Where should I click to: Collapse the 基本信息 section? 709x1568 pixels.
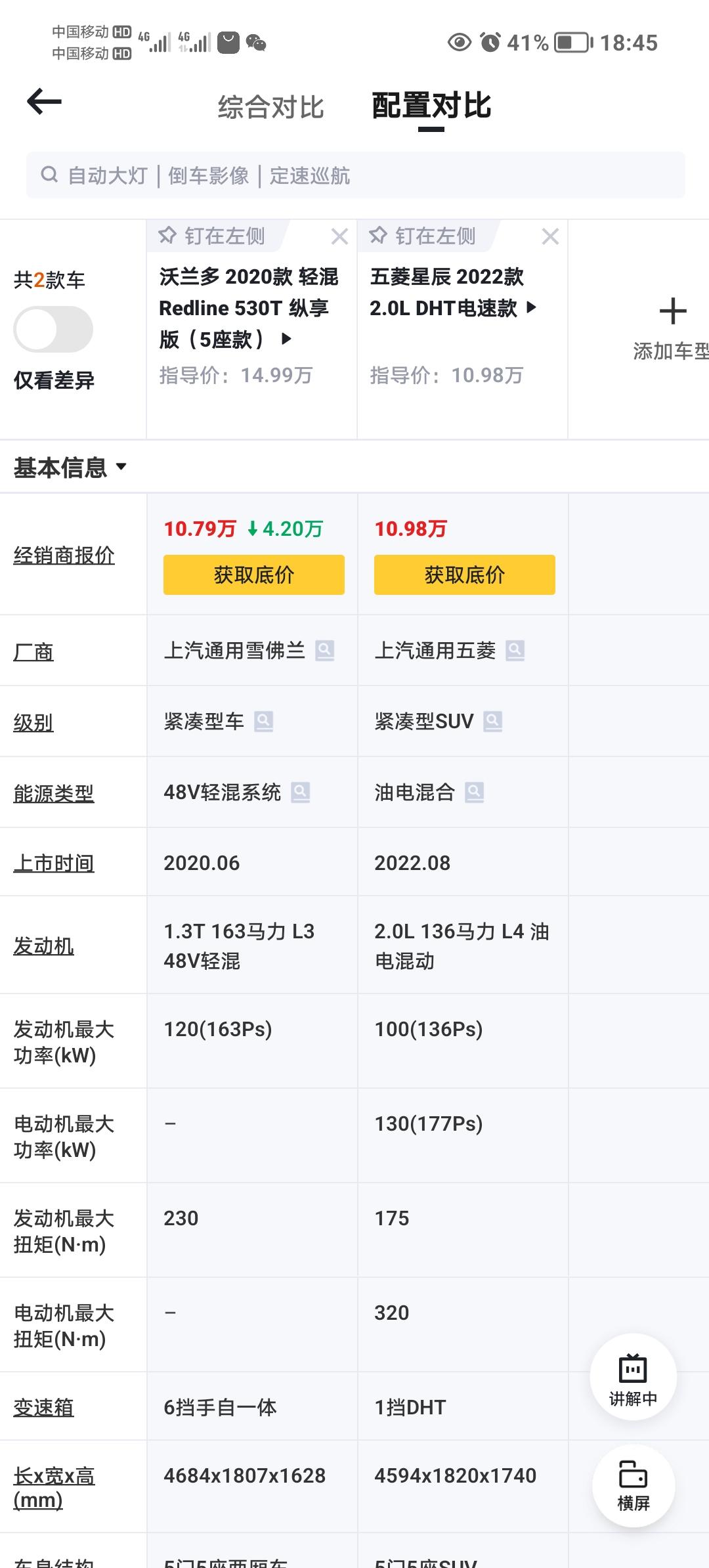coord(70,468)
